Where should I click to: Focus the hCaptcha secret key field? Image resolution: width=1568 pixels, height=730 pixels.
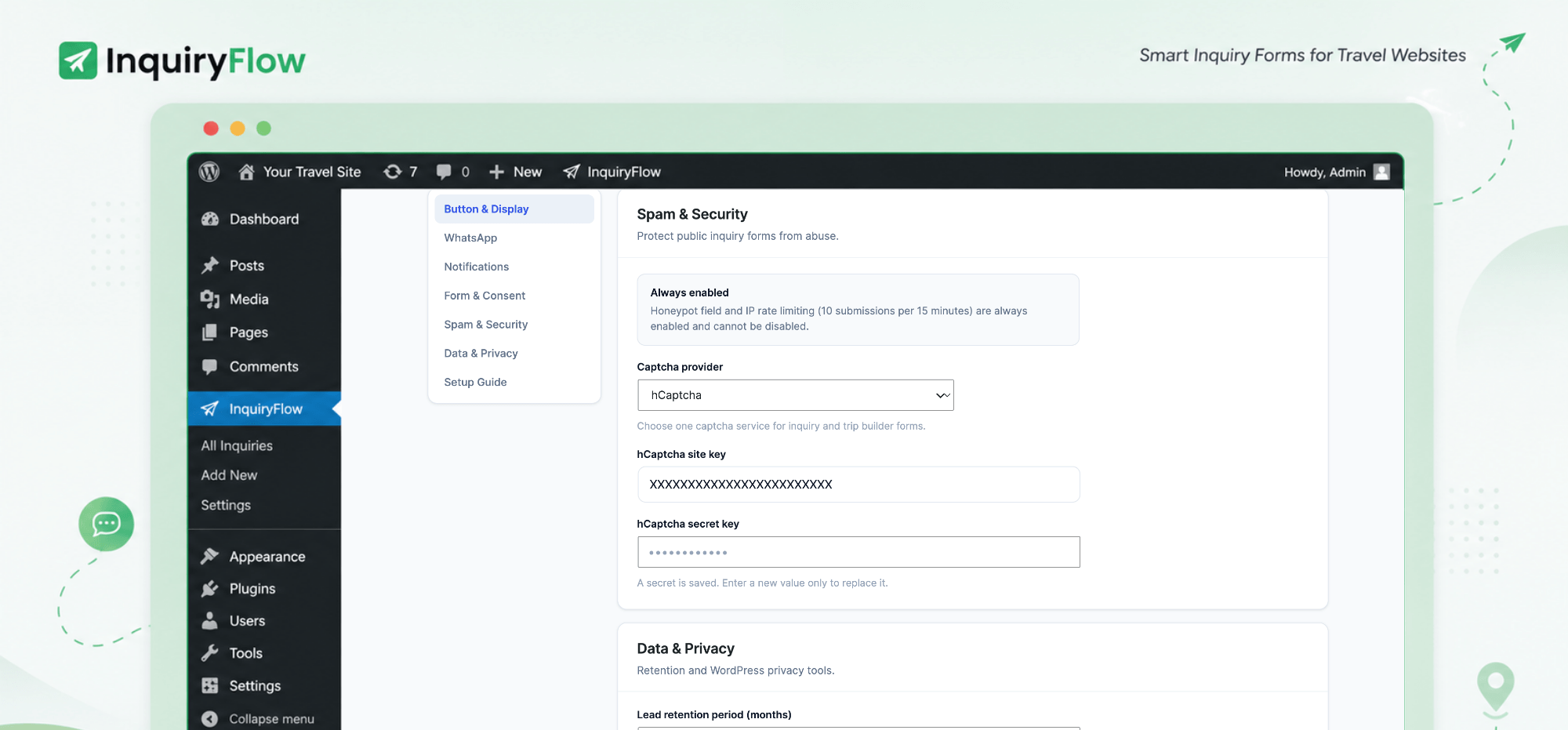tap(858, 552)
